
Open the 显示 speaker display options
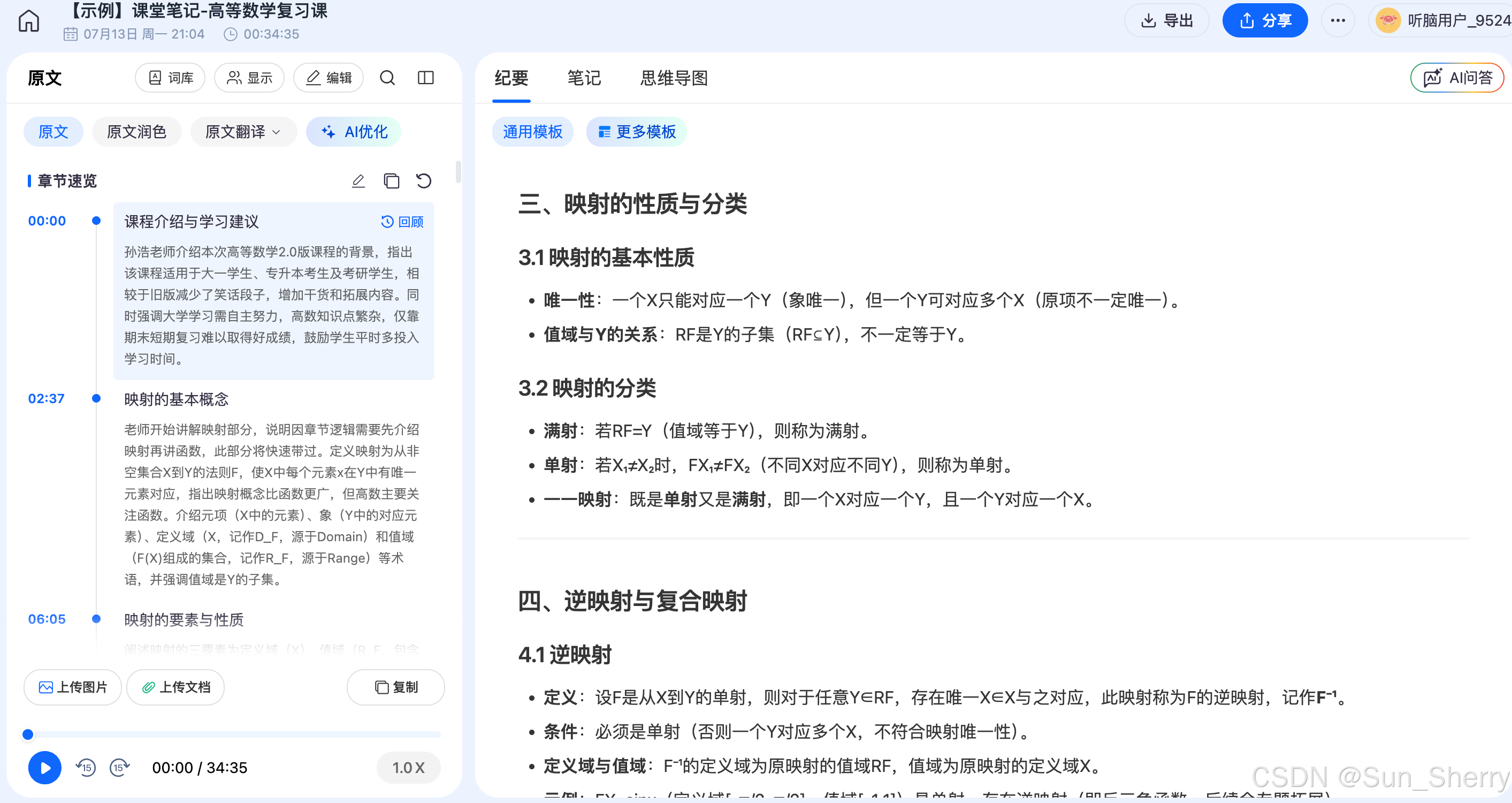(x=249, y=78)
